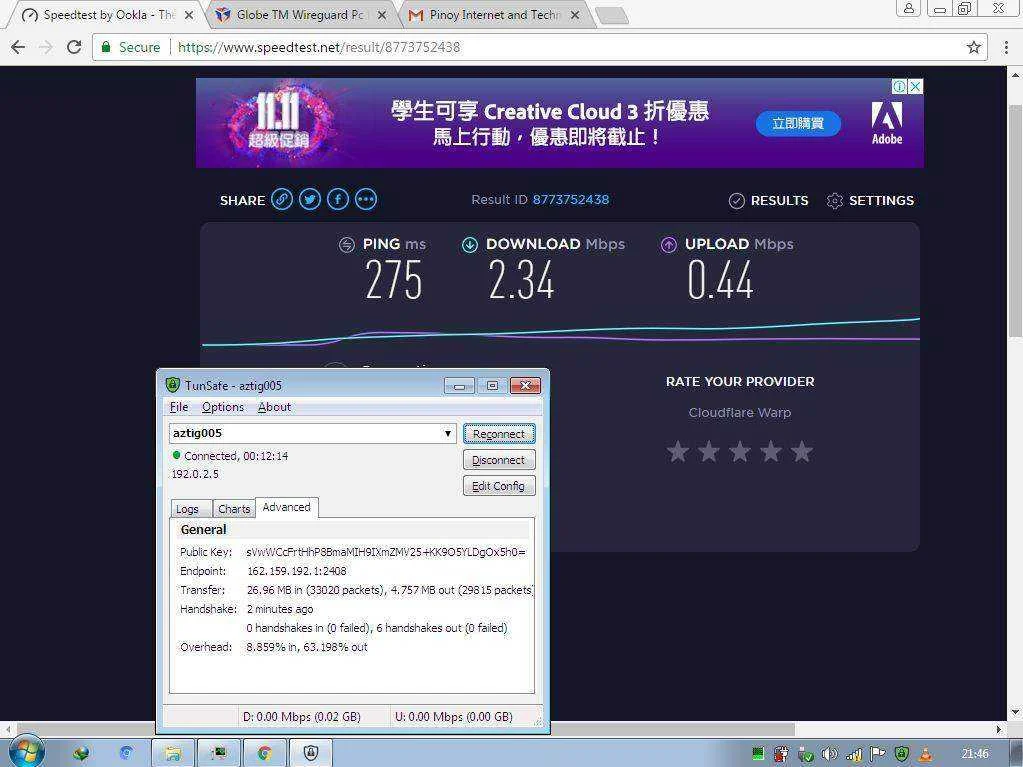
Task: Close the Adobe ad banner
Action: click(916, 86)
